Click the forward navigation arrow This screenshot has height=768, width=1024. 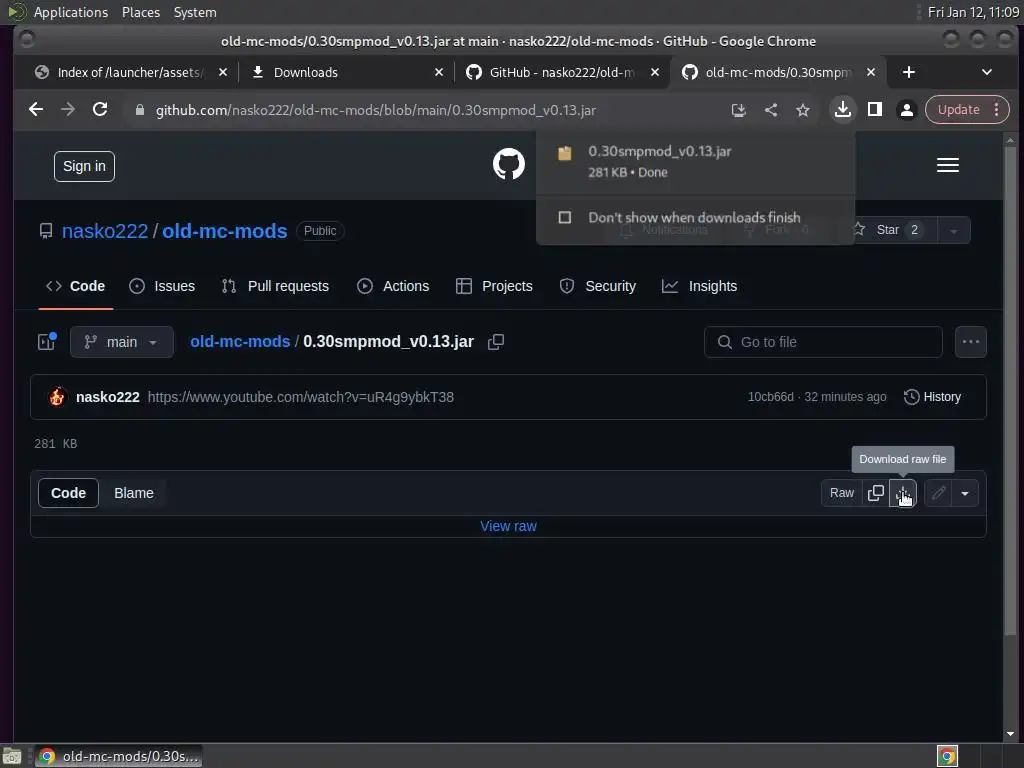pos(68,110)
